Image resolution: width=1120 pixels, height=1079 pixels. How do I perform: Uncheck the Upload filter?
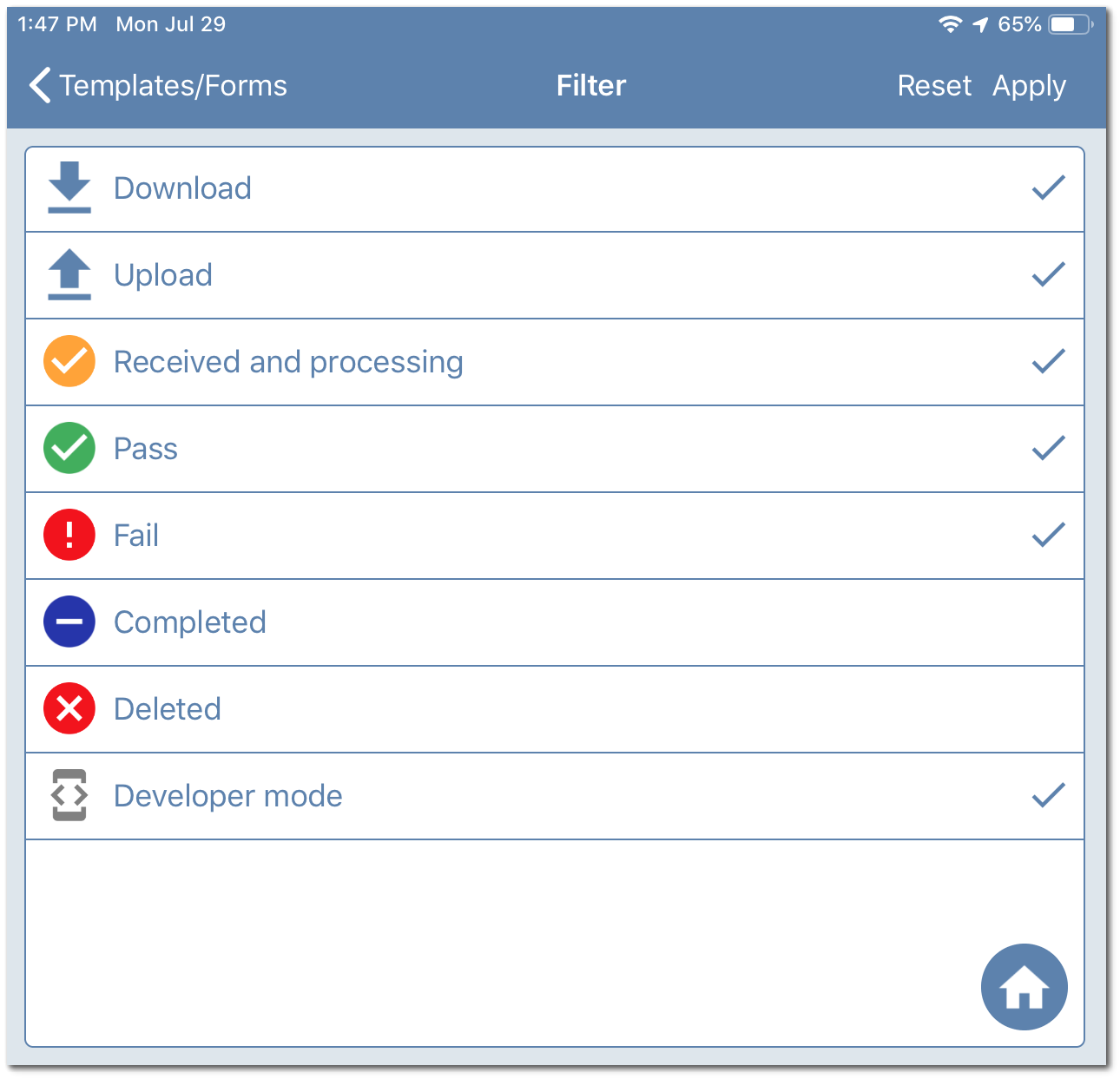[1048, 274]
